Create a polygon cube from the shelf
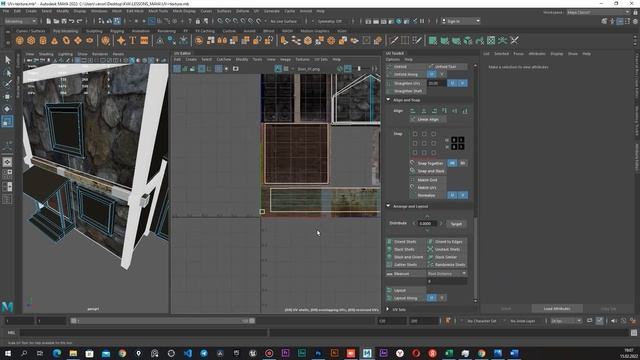The image size is (640, 360). [31, 40]
